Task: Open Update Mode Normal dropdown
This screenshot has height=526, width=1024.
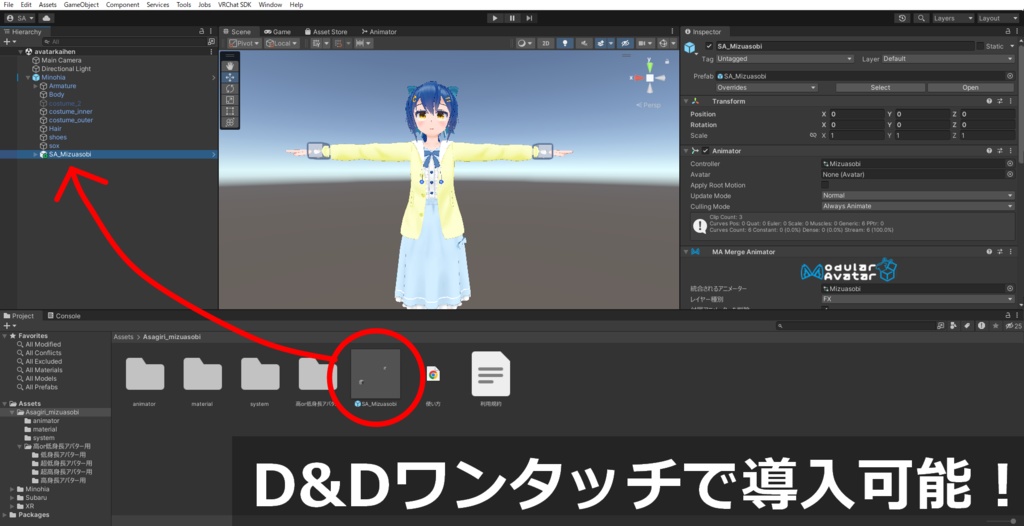Action: [918, 195]
